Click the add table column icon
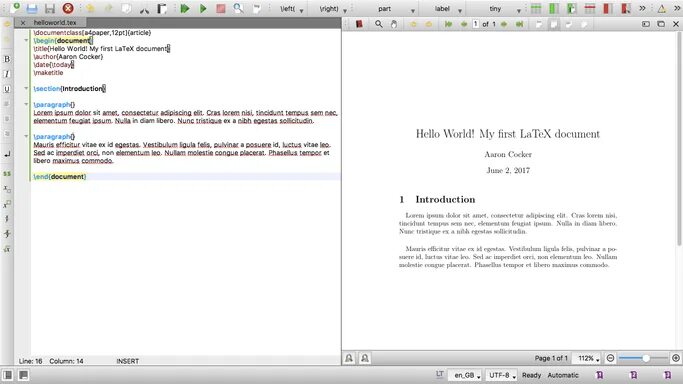The height and width of the screenshot is (384, 683). click(x=554, y=8)
